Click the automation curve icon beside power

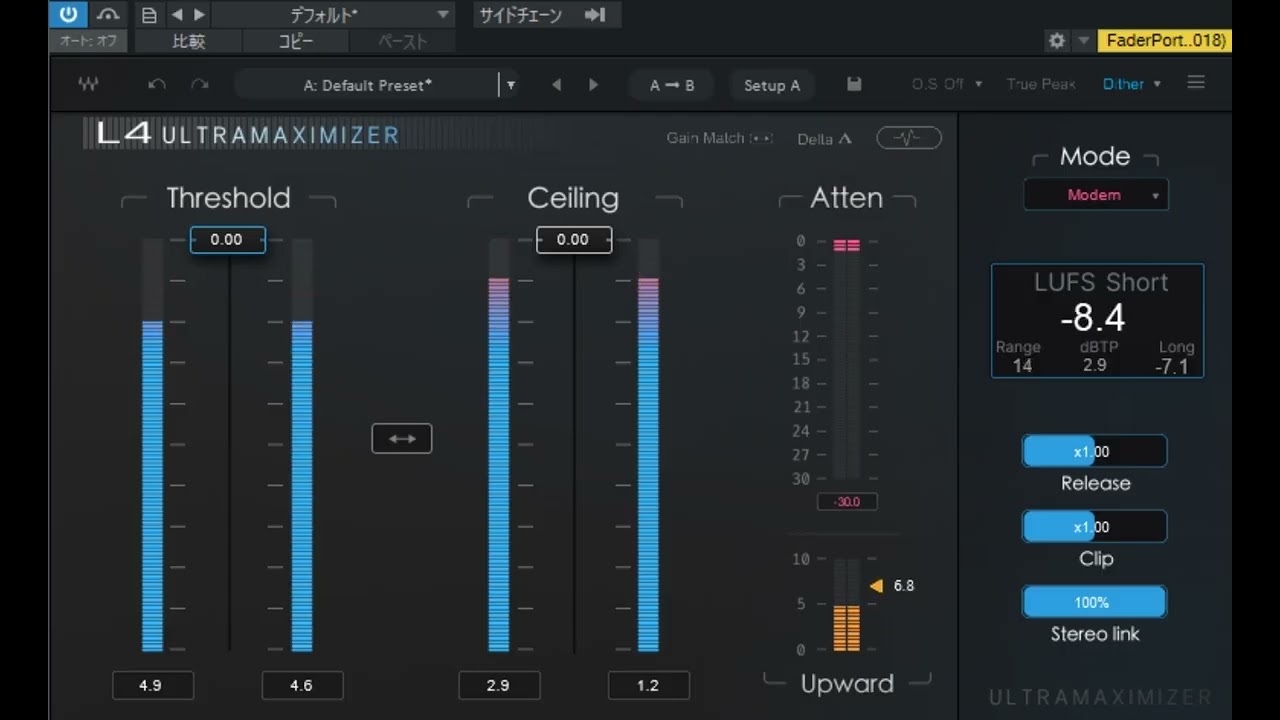tap(109, 14)
